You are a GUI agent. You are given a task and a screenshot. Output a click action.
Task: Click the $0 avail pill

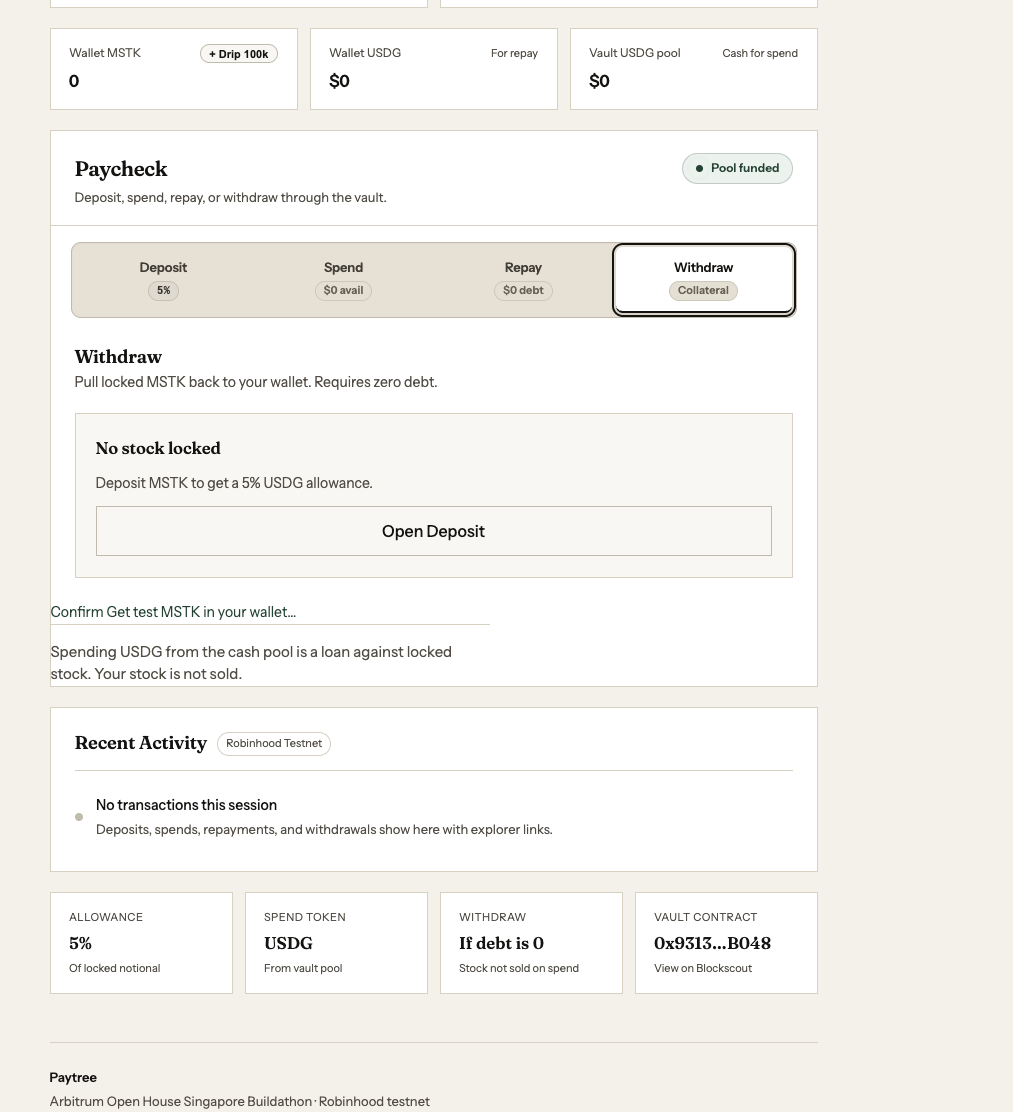click(x=343, y=291)
